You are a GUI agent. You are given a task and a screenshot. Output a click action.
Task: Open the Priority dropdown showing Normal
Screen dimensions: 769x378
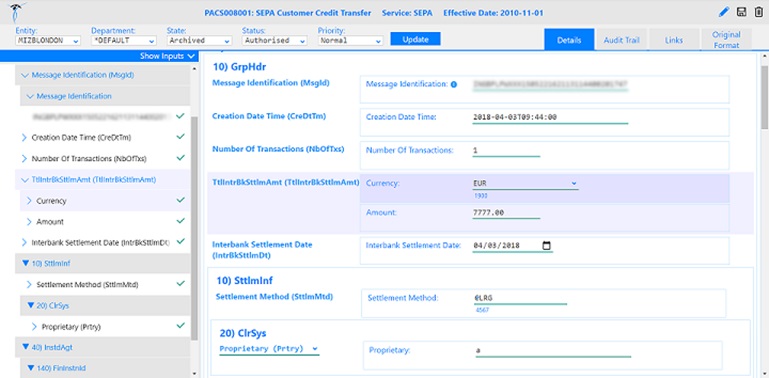click(x=350, y=41)
